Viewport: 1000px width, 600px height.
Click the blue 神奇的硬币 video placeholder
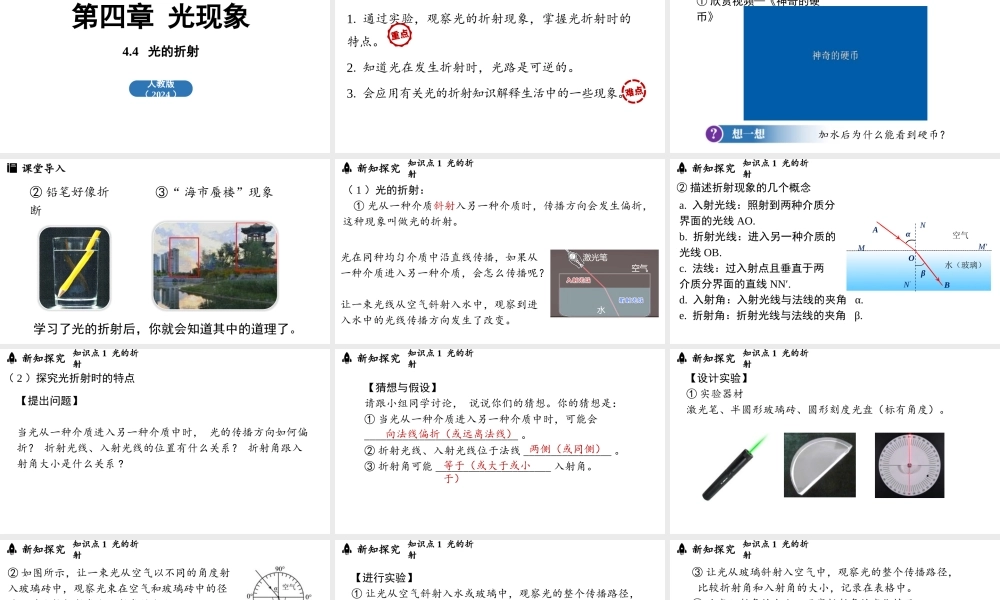835,62
